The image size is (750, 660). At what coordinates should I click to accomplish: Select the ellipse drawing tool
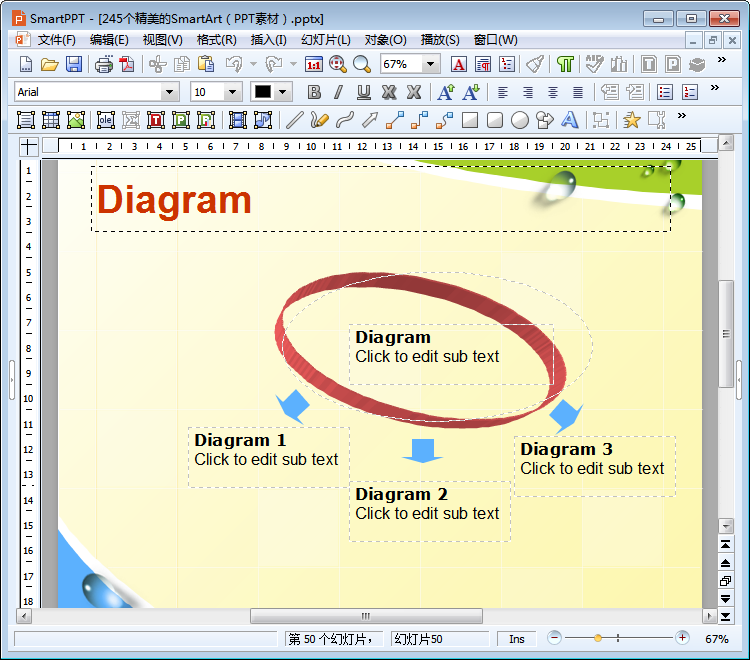[x=520, y=120]
